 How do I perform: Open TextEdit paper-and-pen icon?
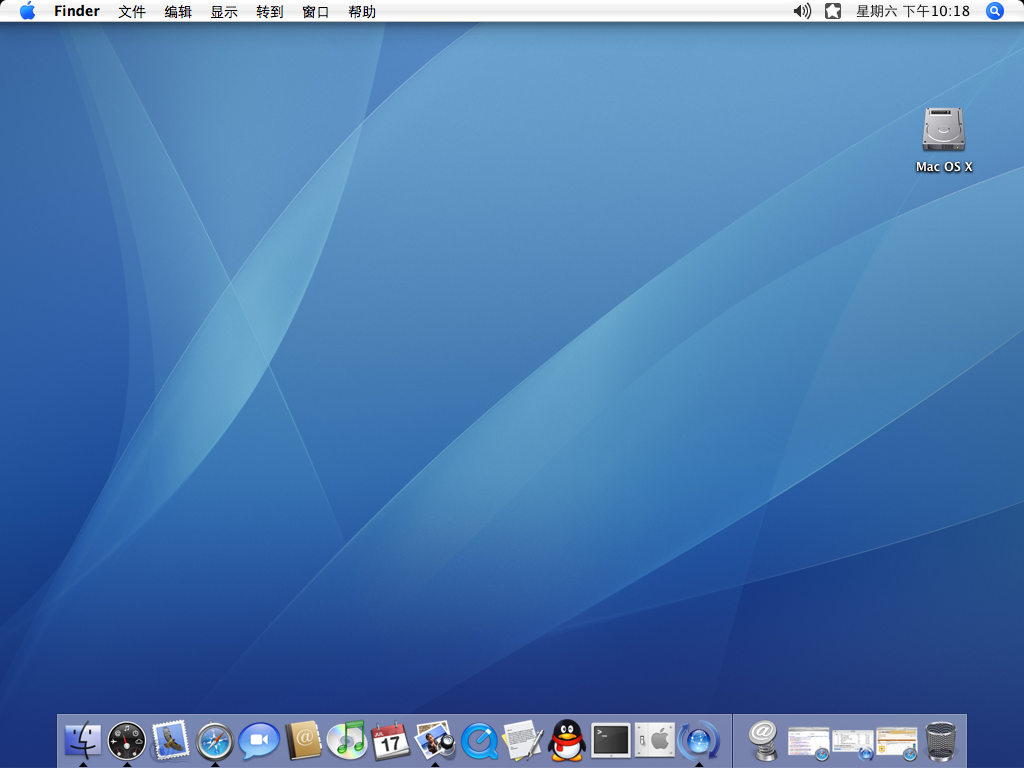[x=523, y=740]
